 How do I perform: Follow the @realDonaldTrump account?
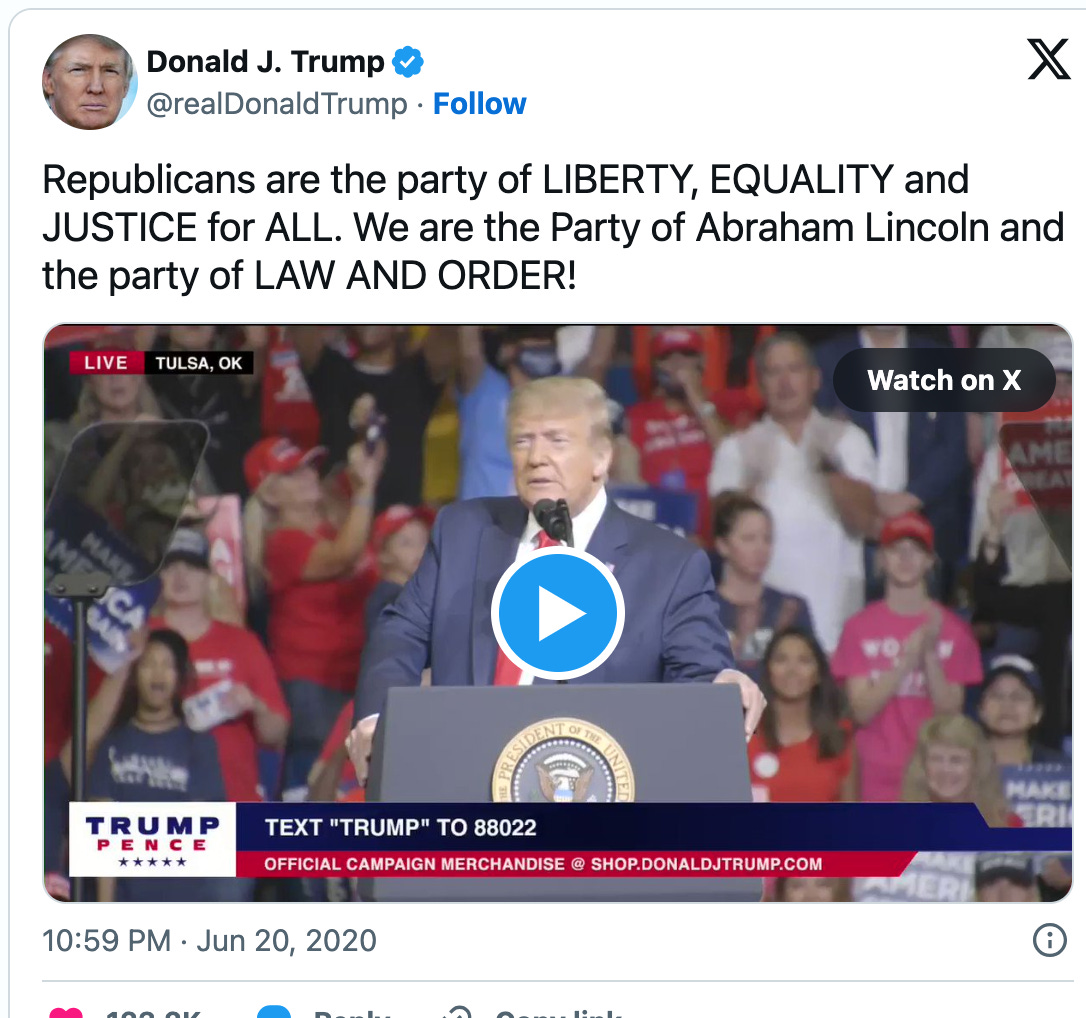[x=479, y=104]
